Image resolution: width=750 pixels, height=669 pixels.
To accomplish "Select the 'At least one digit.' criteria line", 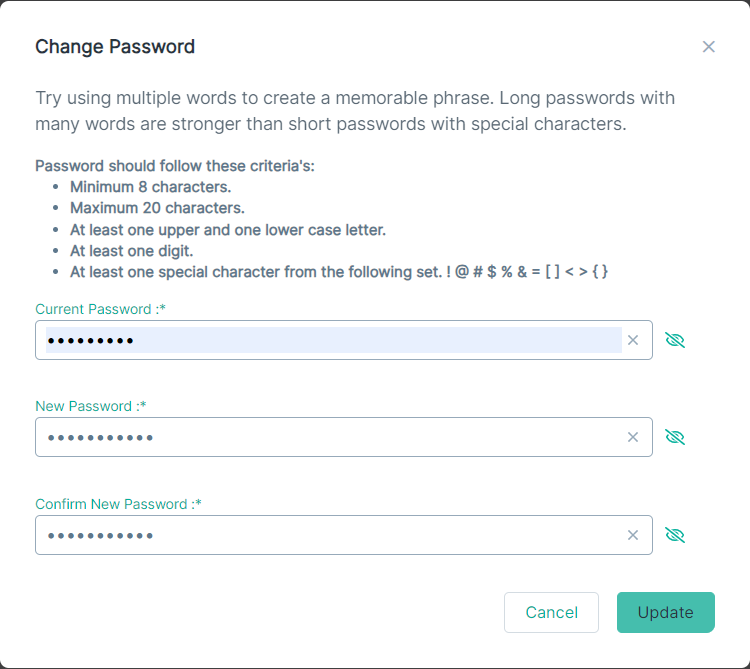I will (132, 251).
